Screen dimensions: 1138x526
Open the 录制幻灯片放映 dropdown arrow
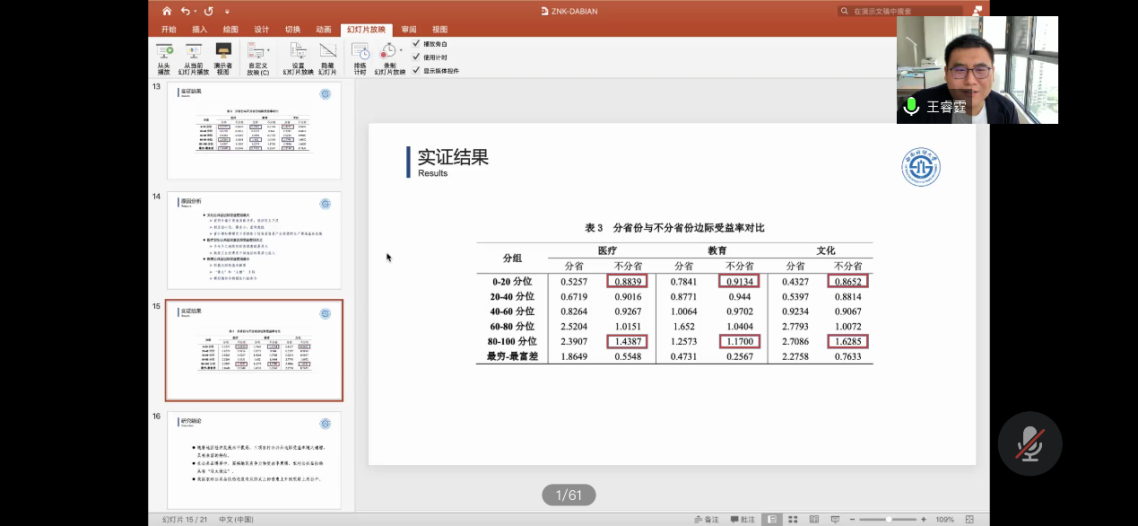pyautogui.click(x=401, y=50)
